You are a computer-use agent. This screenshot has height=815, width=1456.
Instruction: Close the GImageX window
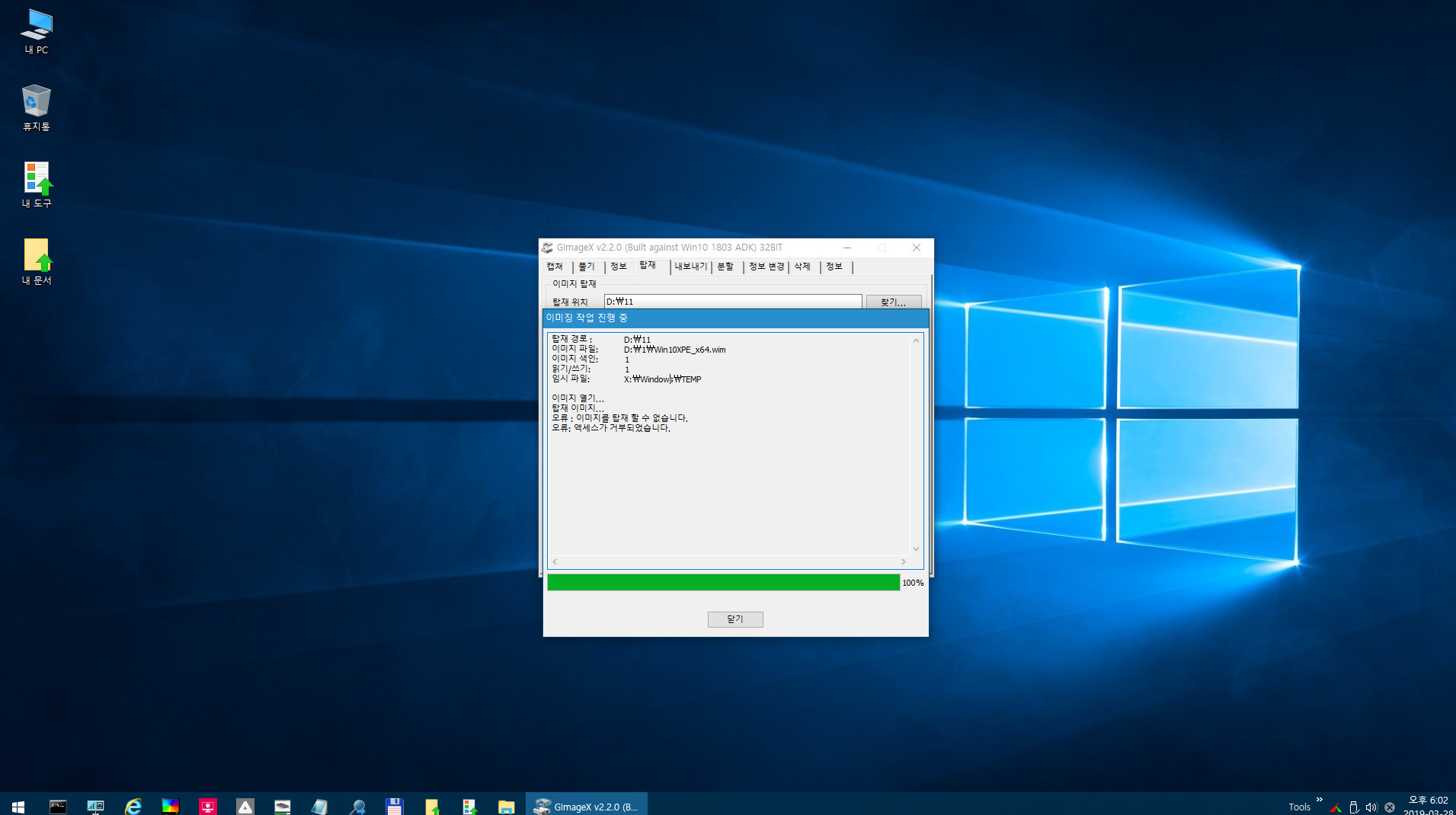(917, 248)
